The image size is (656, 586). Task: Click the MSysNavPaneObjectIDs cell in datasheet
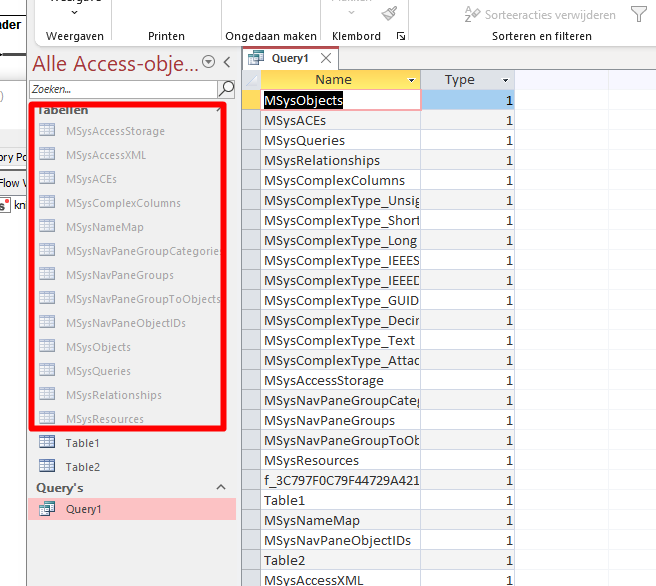point(340,540)
